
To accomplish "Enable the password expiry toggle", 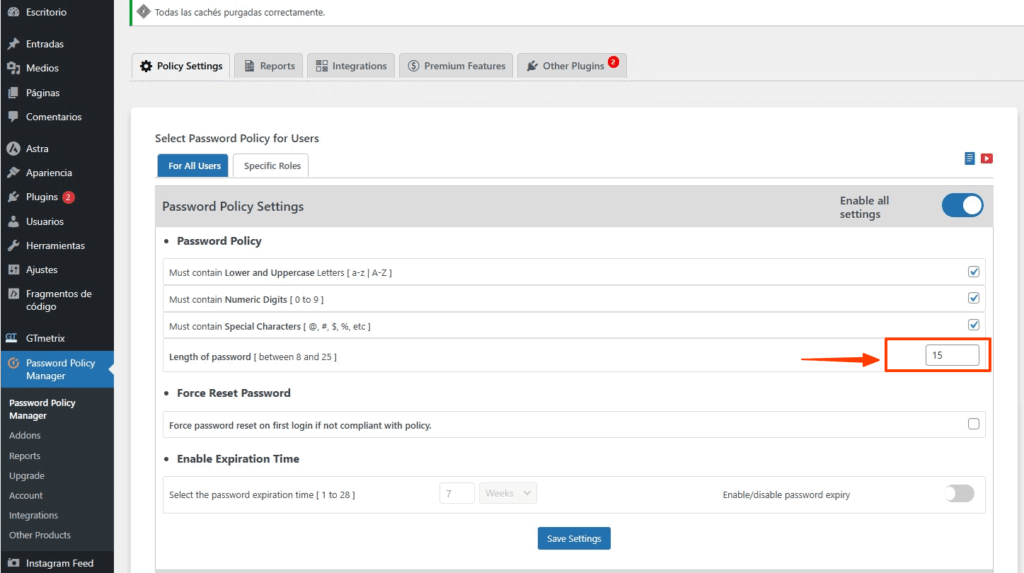I will tap(959, 493).
